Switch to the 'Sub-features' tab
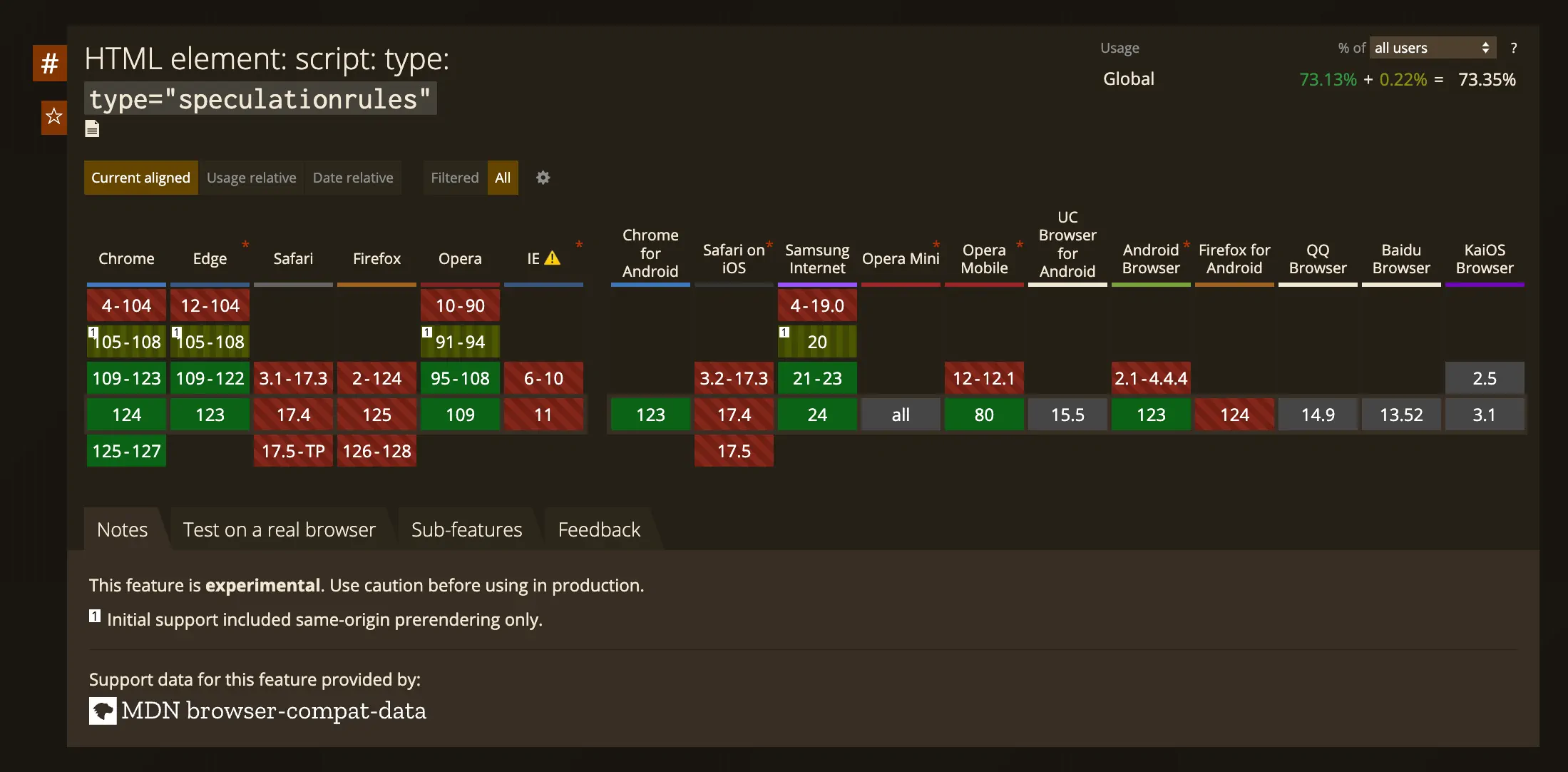 click(x=467, y=528)
